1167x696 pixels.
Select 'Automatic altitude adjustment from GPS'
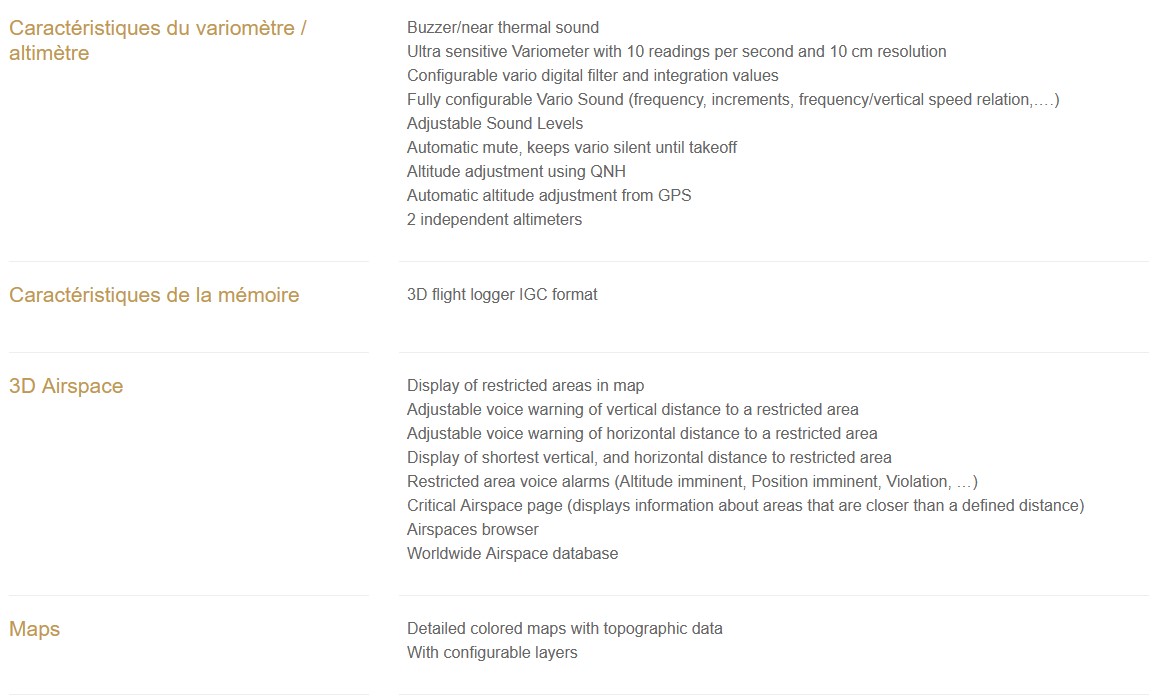549,195
